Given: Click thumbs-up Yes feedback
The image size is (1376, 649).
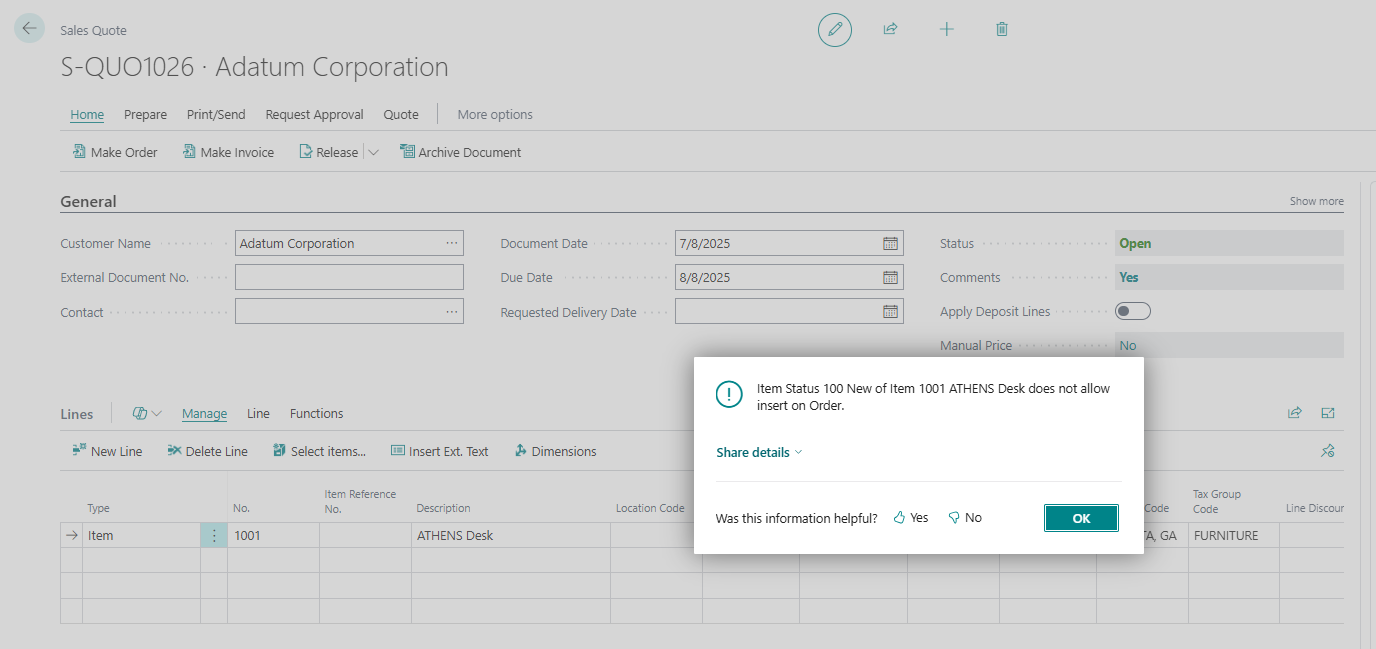Looking at the screenshot, I should [911, 518].
